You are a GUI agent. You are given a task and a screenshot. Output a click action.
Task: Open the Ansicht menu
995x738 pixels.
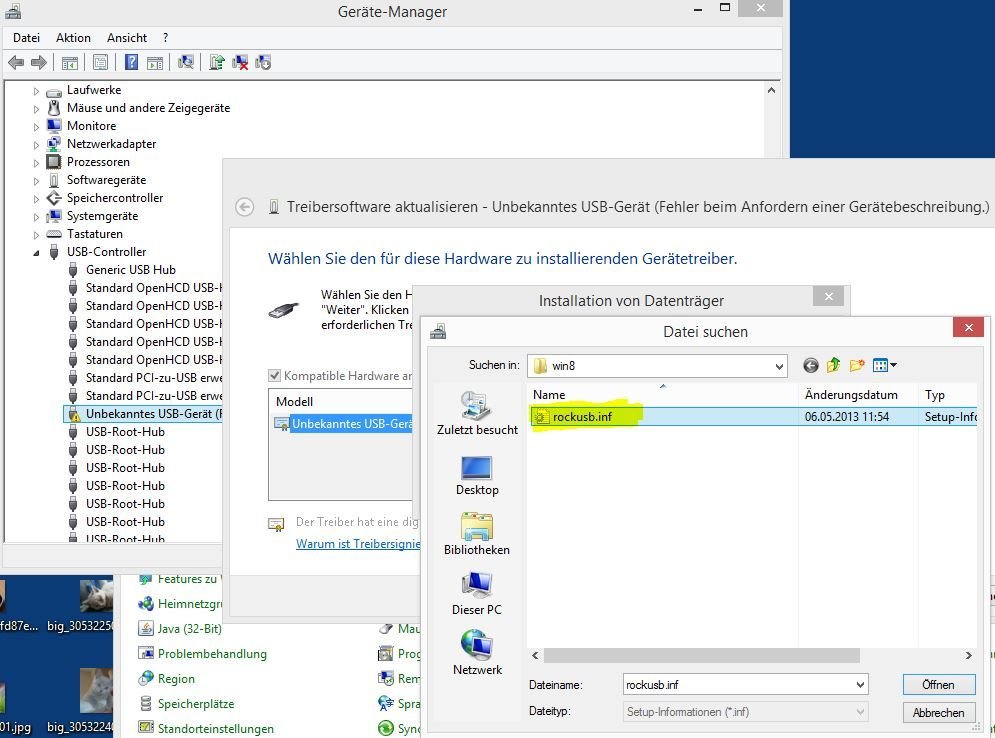(127, 38)
